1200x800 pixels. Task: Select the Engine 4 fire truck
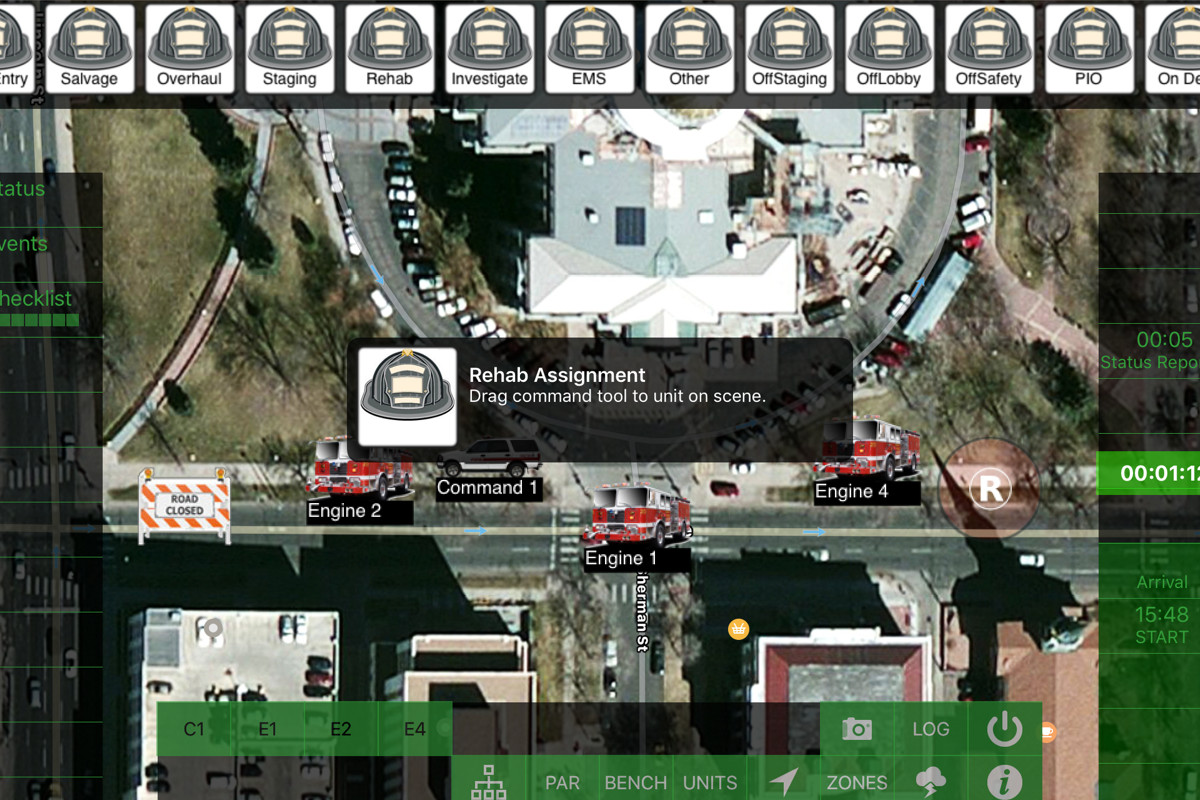[866, 450]
